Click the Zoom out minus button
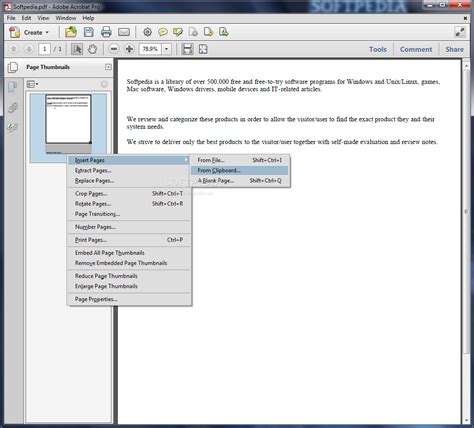Viewport: 474px width, 428px height. pyautogui.click(x=114, y=49)
